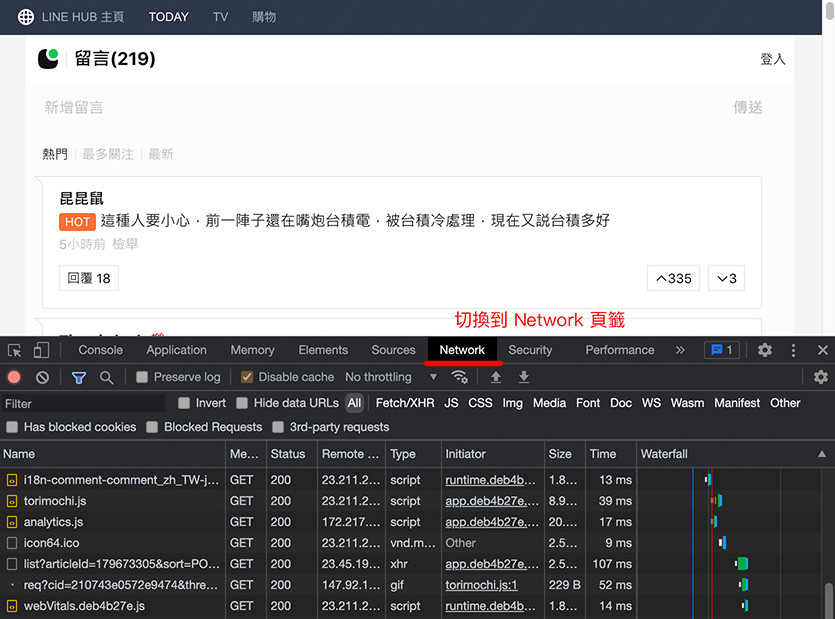The width and height of the screenshot is (835, 619).
Task: Sort comments by 最新
Action: (x=160, y=154)
